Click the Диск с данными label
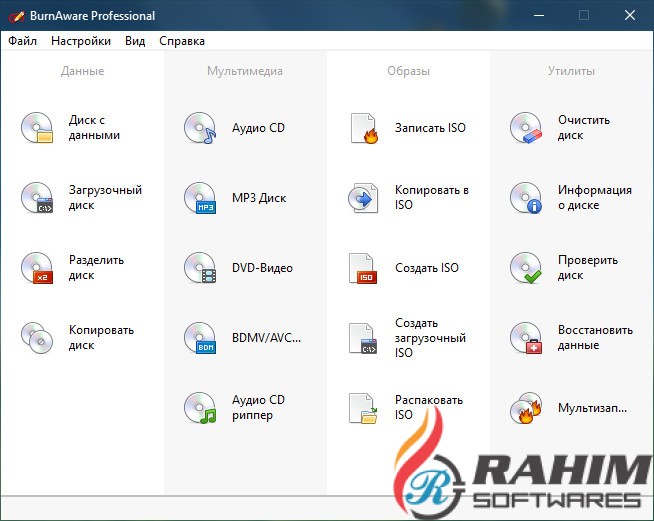 (94, 128)
